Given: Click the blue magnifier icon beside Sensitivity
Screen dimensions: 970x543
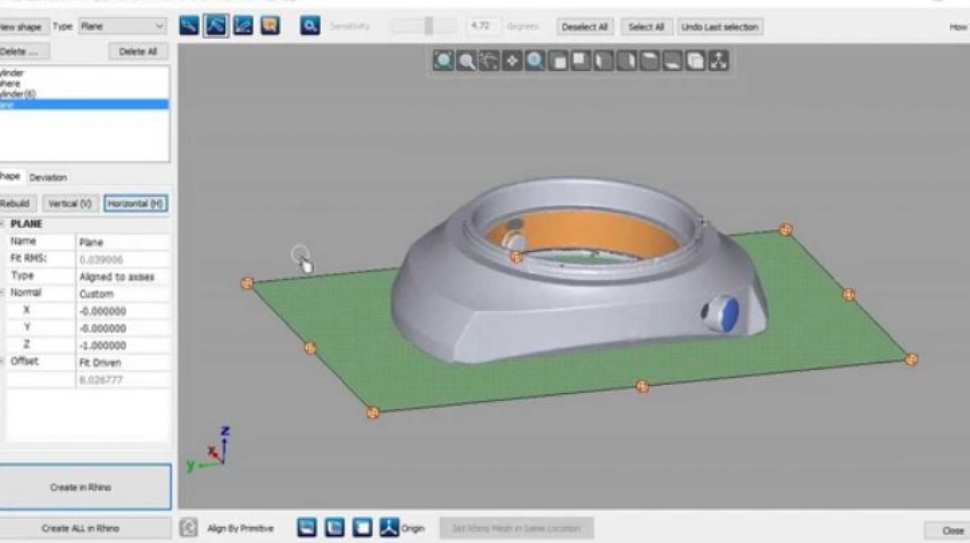Looking at the screenshot, I should click(311, 27).
